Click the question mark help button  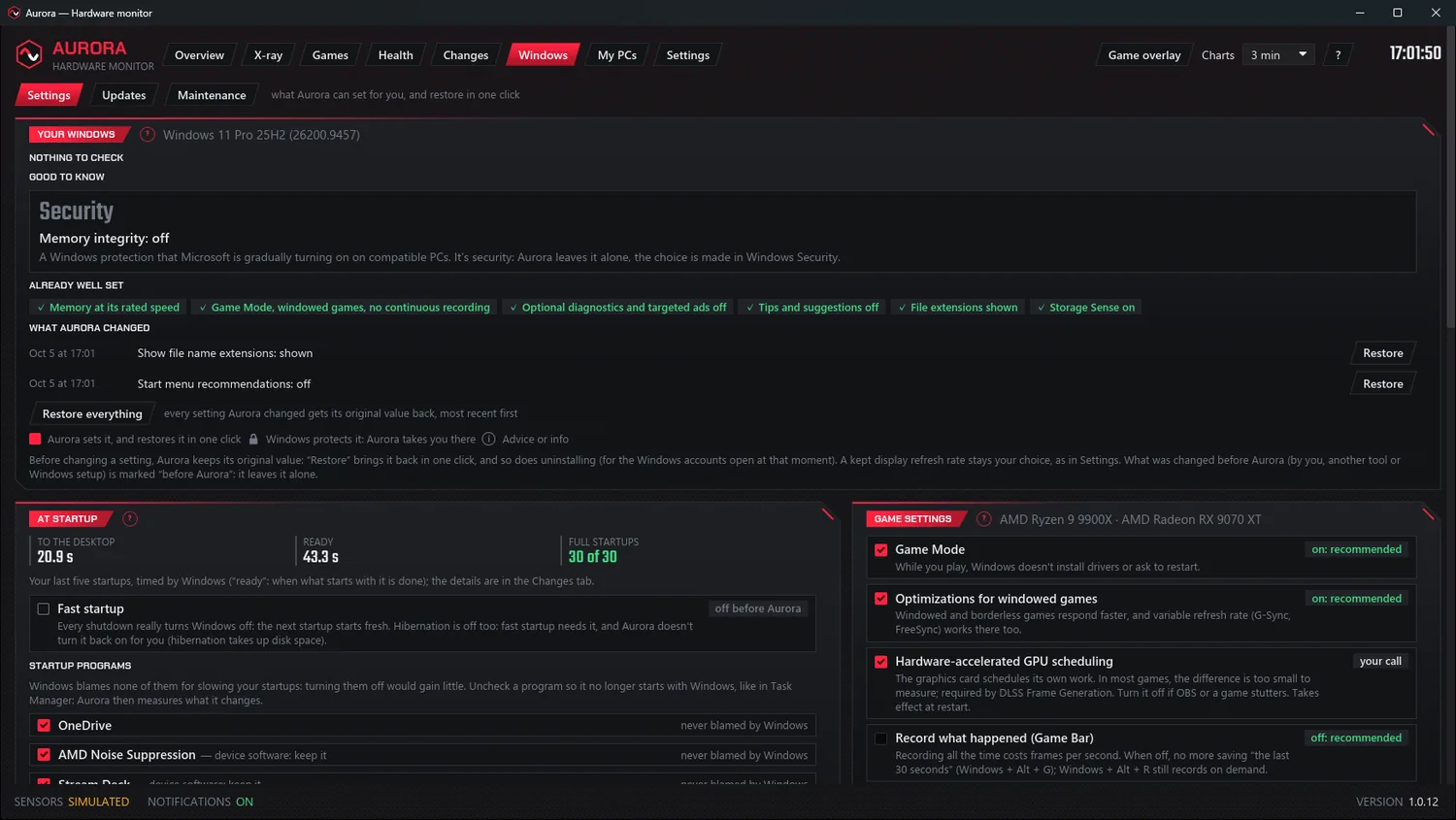tap(1338, 55)
